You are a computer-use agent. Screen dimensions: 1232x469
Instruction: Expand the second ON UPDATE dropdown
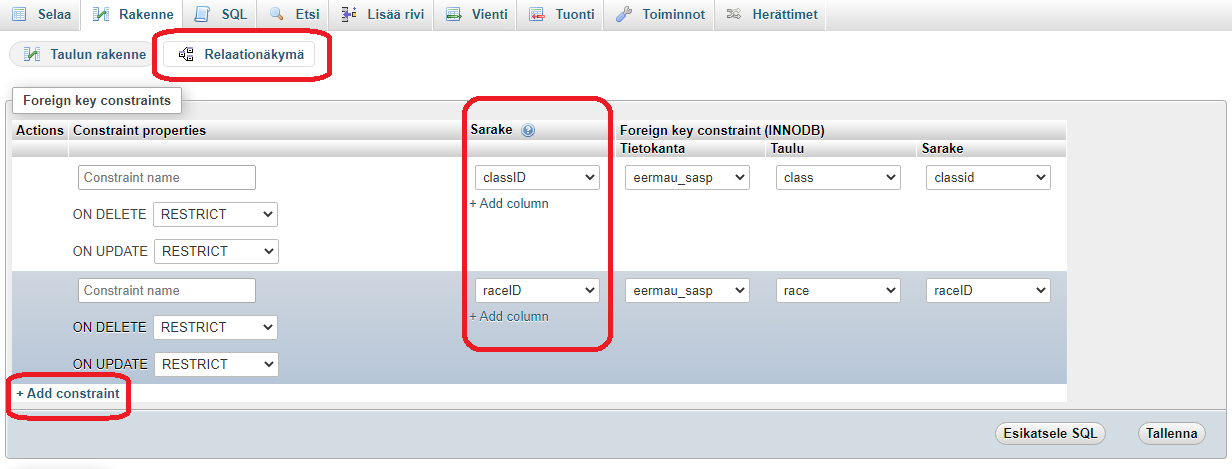(x=215, y=364)
